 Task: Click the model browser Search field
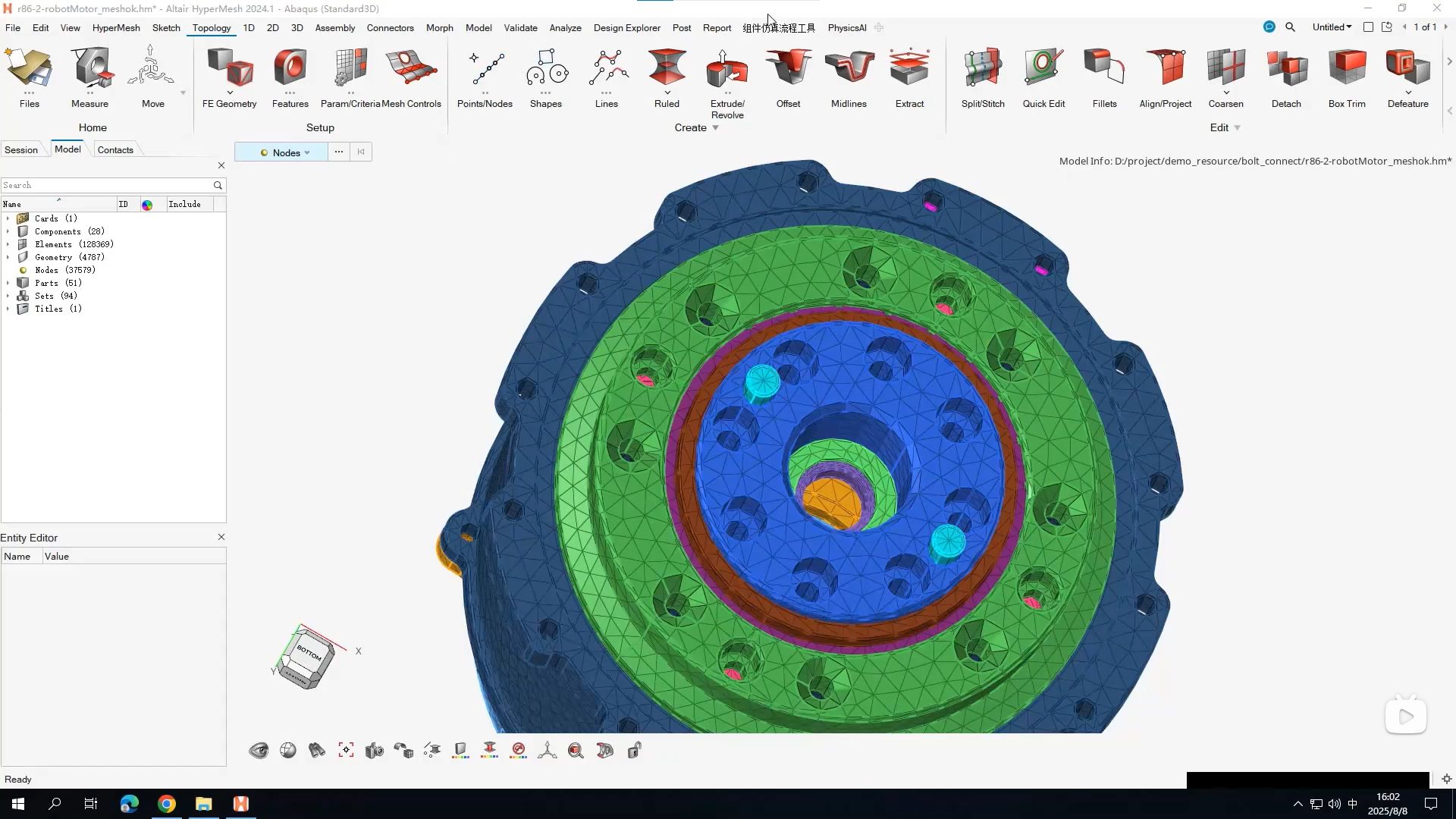106,186
